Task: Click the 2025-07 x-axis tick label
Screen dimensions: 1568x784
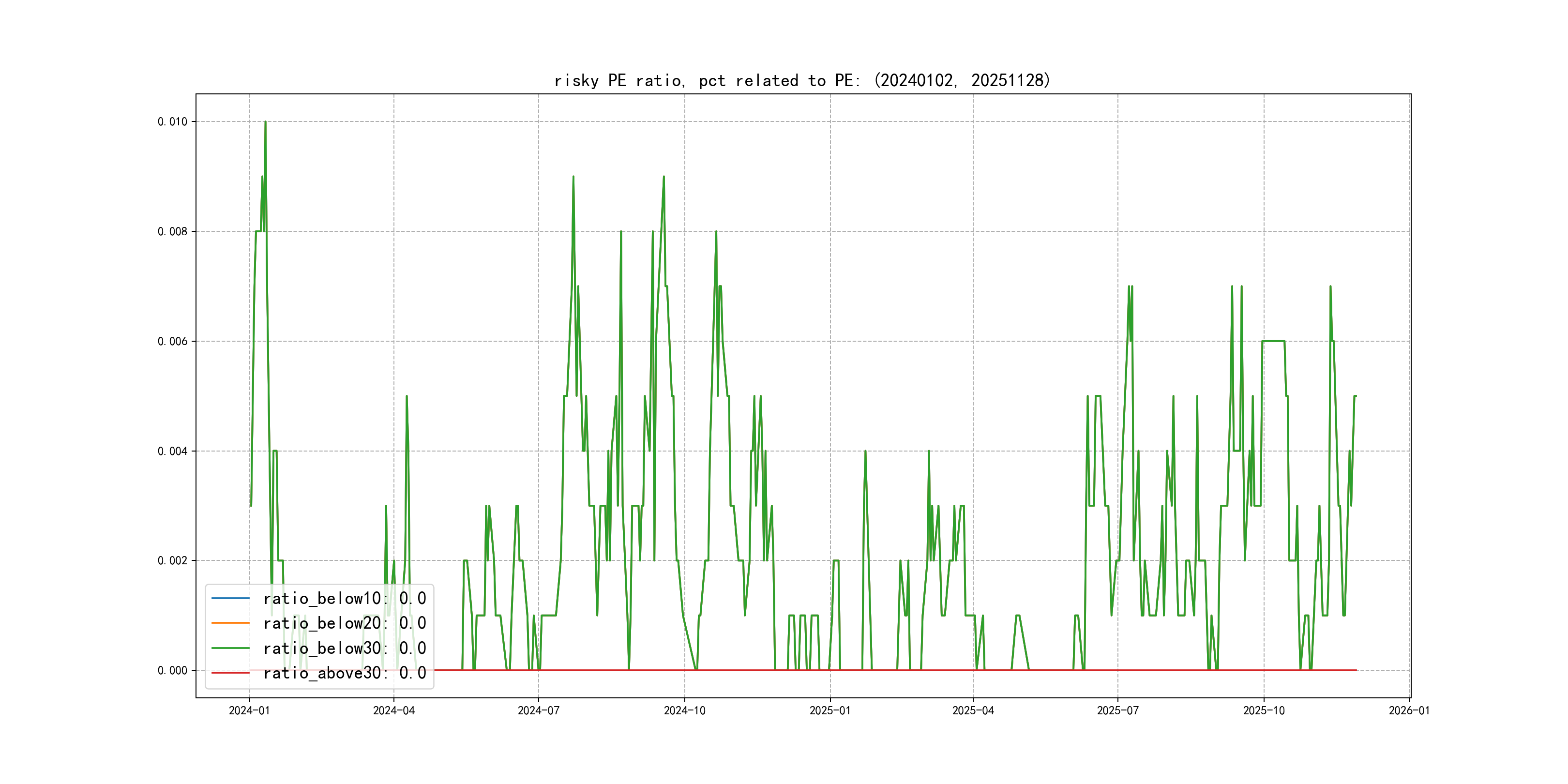Action: [1117, 711]
